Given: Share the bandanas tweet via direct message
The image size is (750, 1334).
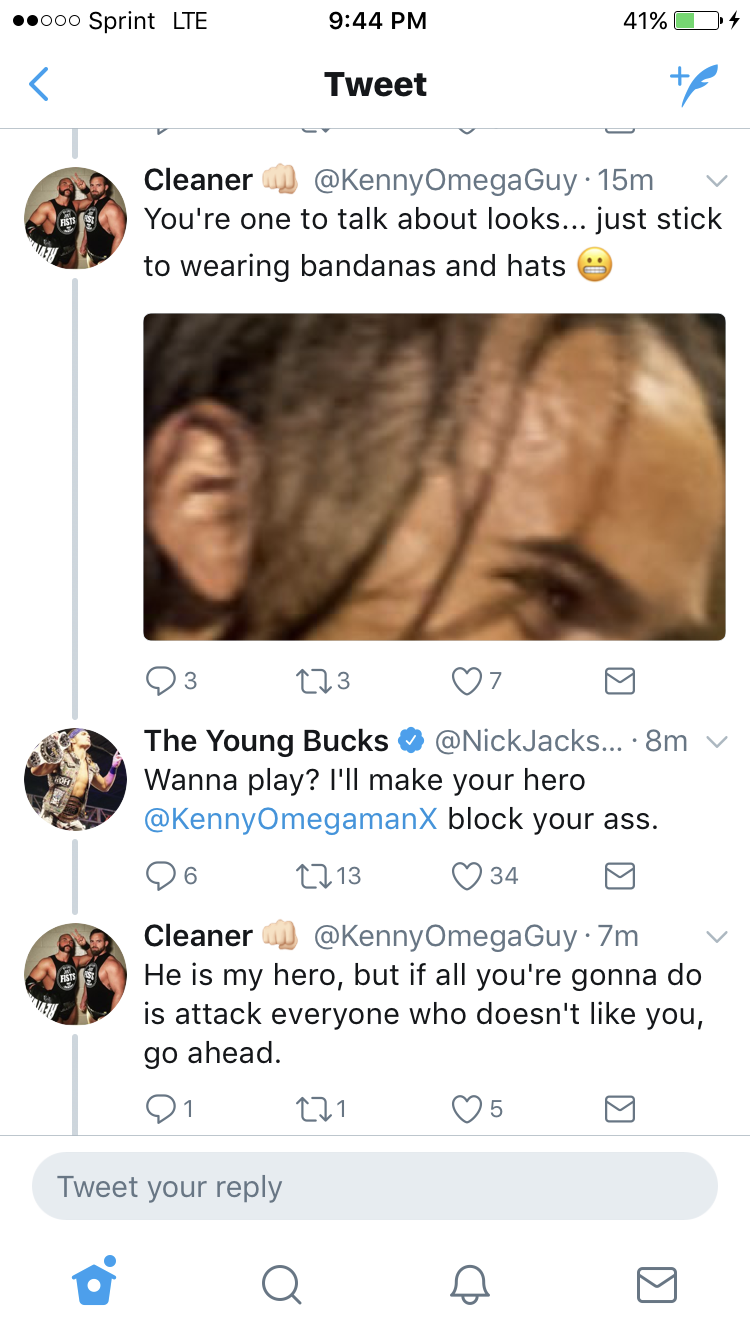Looking at the screenshot, I should 620,681.
